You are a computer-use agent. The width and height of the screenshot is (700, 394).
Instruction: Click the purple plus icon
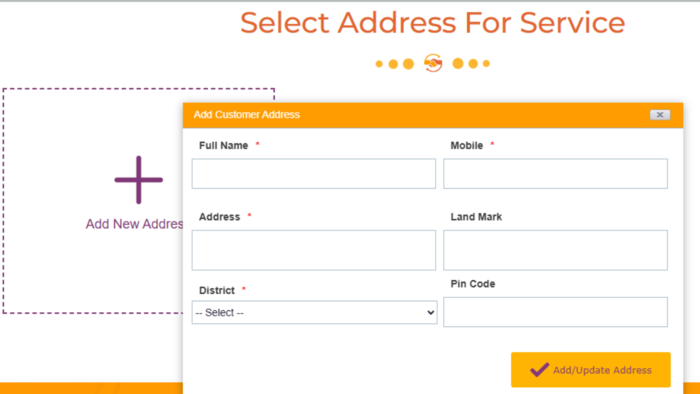[138, 180]
